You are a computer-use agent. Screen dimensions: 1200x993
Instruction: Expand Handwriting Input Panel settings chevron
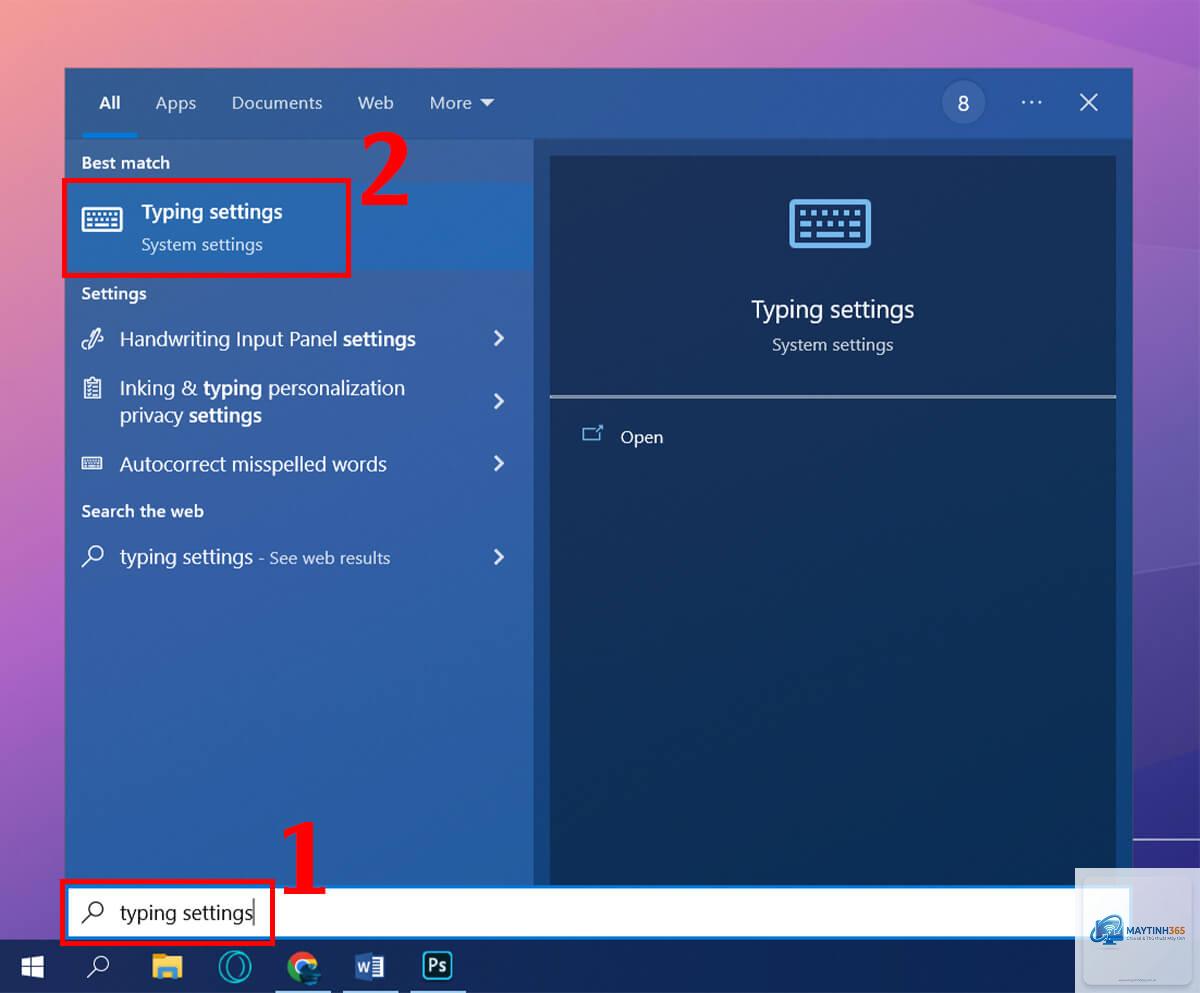(499, 338)
